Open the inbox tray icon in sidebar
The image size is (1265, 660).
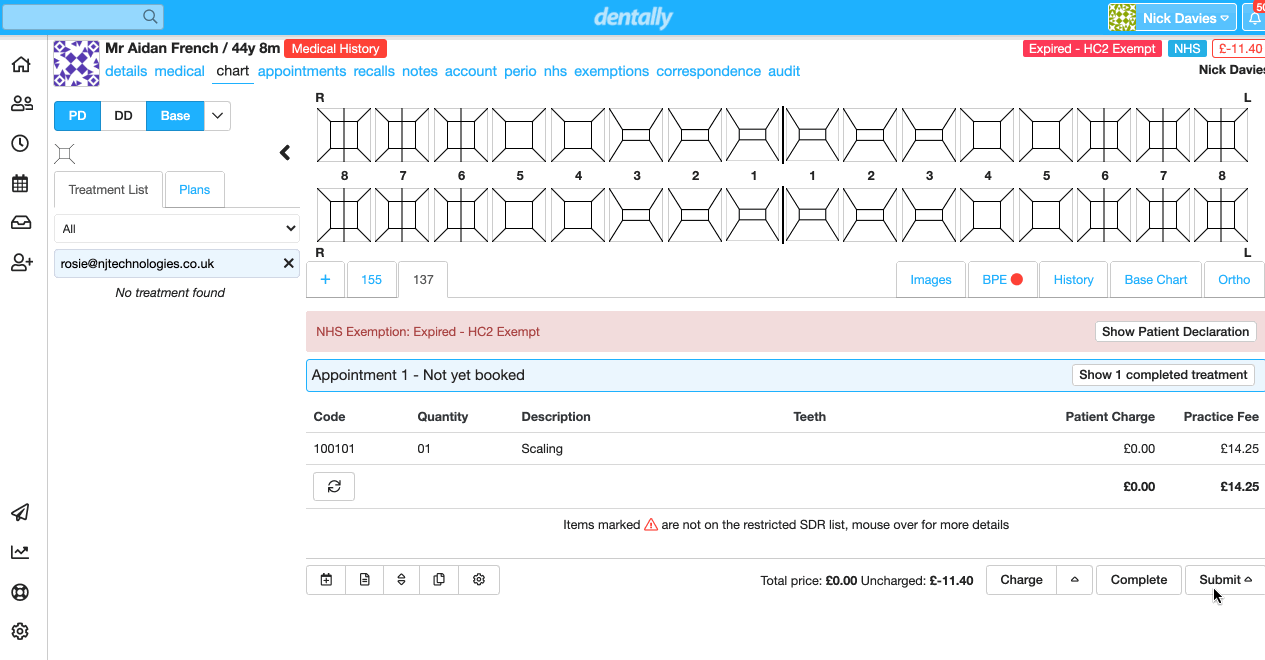[x=20, y=223]
